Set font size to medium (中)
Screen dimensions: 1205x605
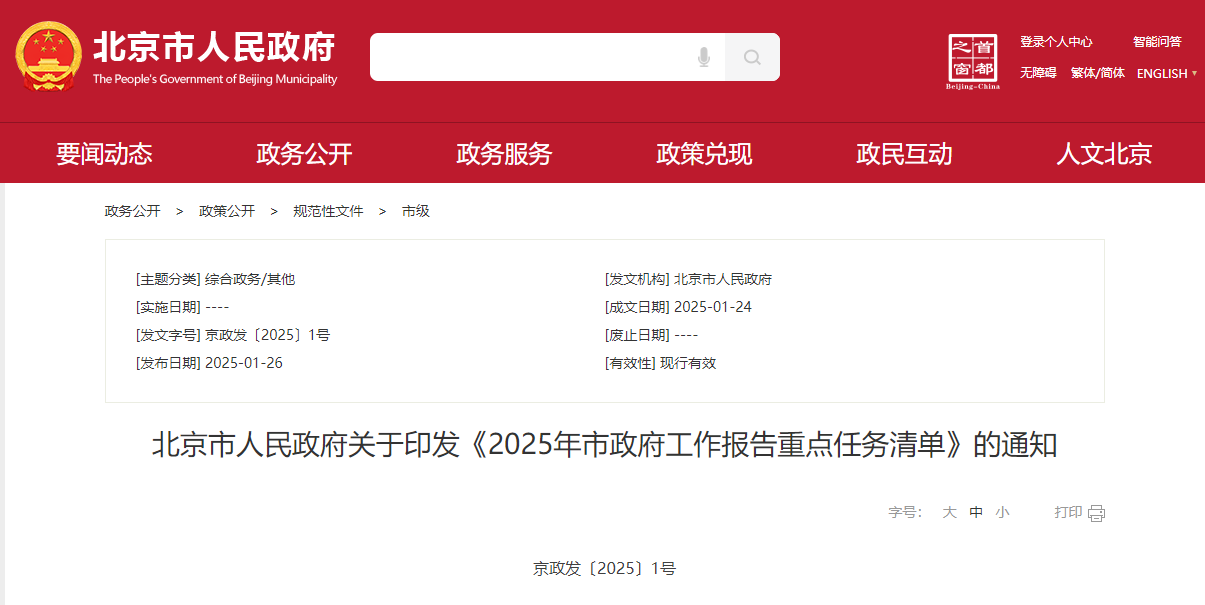[976, 512]
